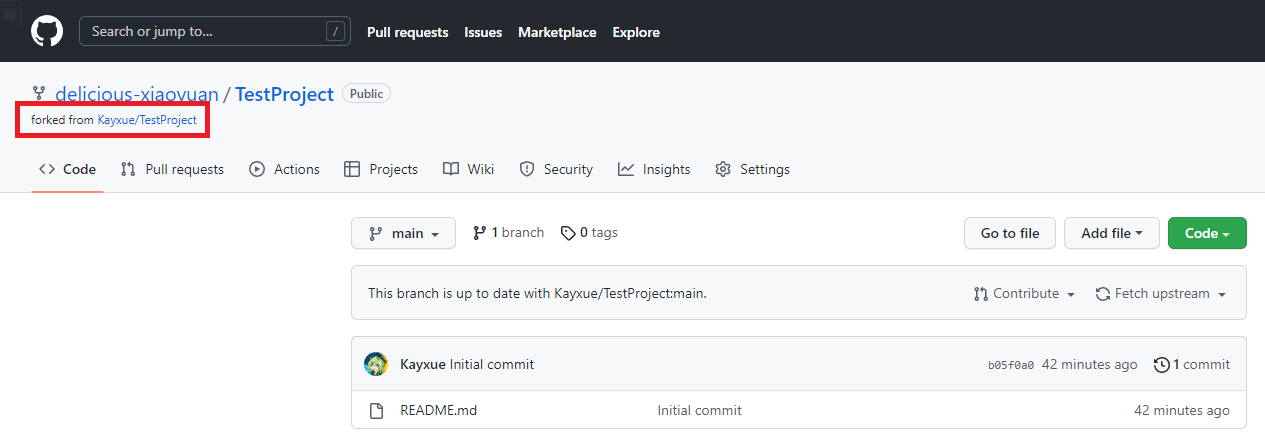This screenshot has width=1265, height=438.
Task: Focus the Search or jump to field
Action: point(205,32)
